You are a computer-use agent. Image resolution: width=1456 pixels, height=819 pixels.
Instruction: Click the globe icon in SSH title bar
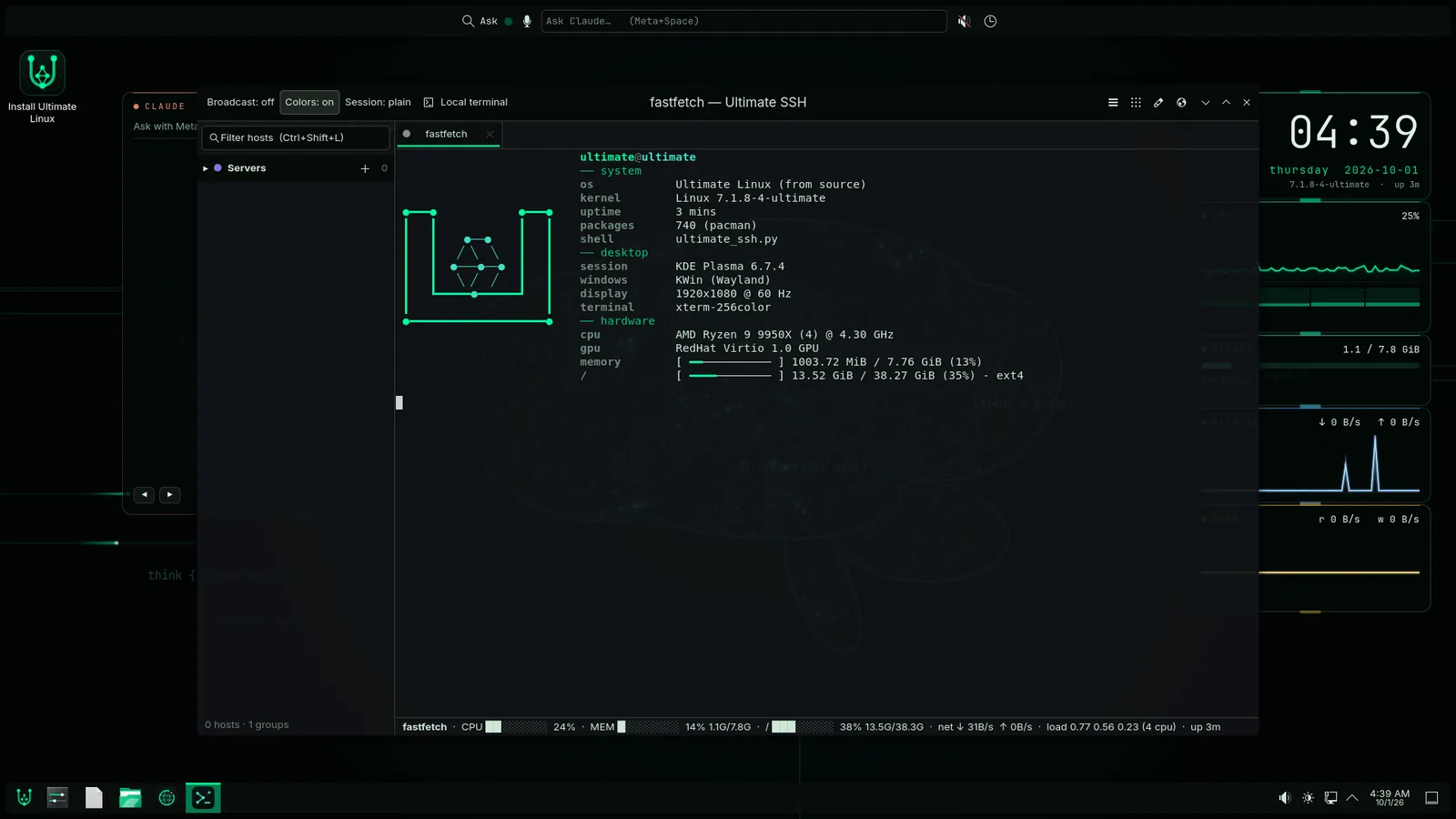coord(1181,103)
